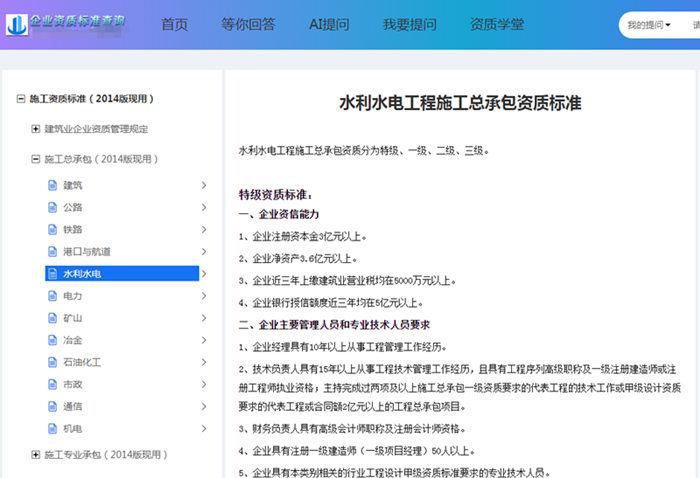
Task: Click the site logo 企业资质标准查询
Action: pos(65,24)
